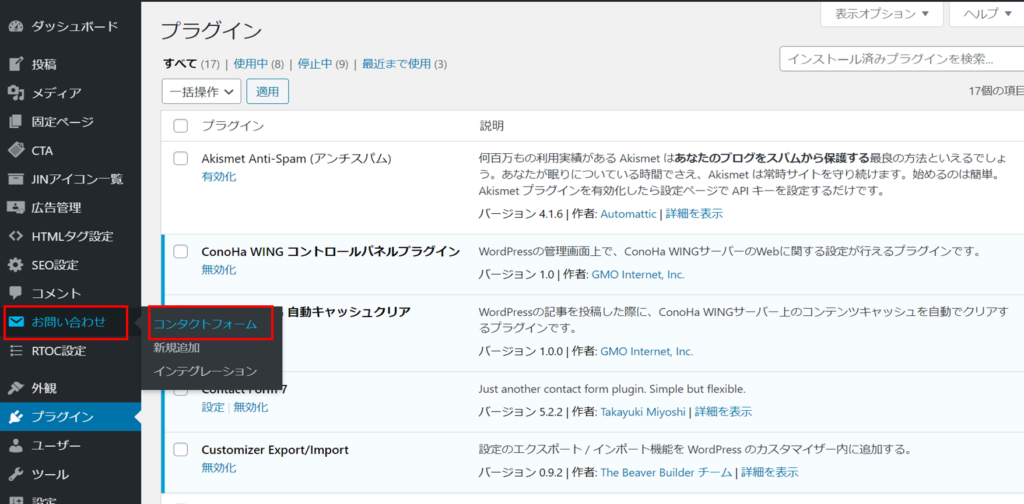This screenshot has width=1024, height=504.
Task: Click the plug icon beside プラグイン
Action: (x=16, y=417)
